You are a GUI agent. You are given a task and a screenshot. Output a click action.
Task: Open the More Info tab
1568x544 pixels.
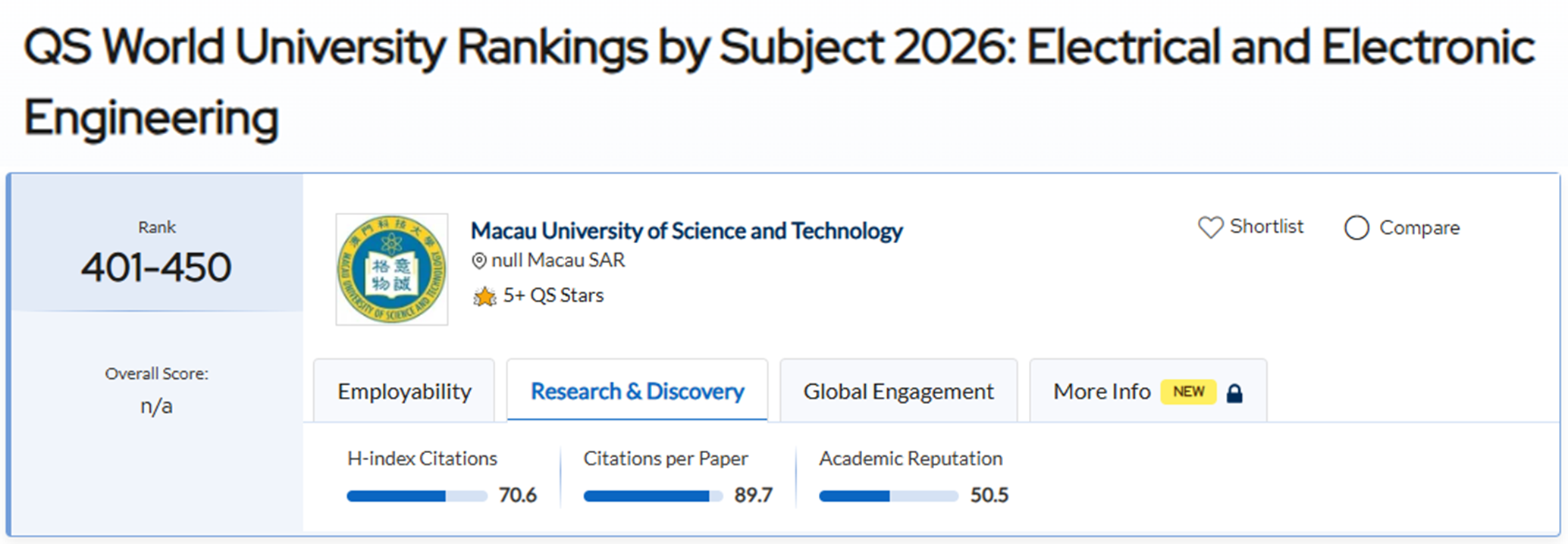point(1101,392)
